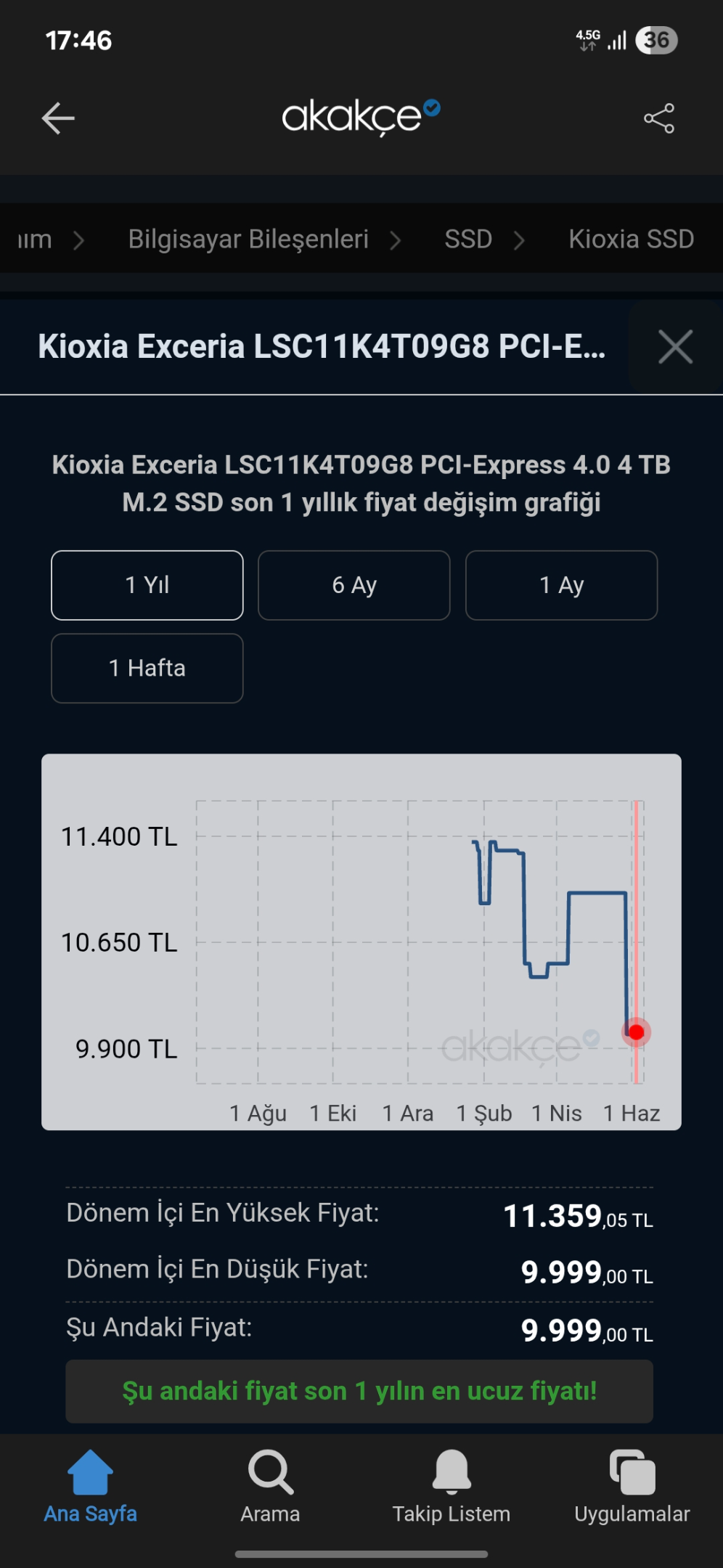Select the 1 Ay period
The image size is (723, 1568).
[x=562, y=585]
